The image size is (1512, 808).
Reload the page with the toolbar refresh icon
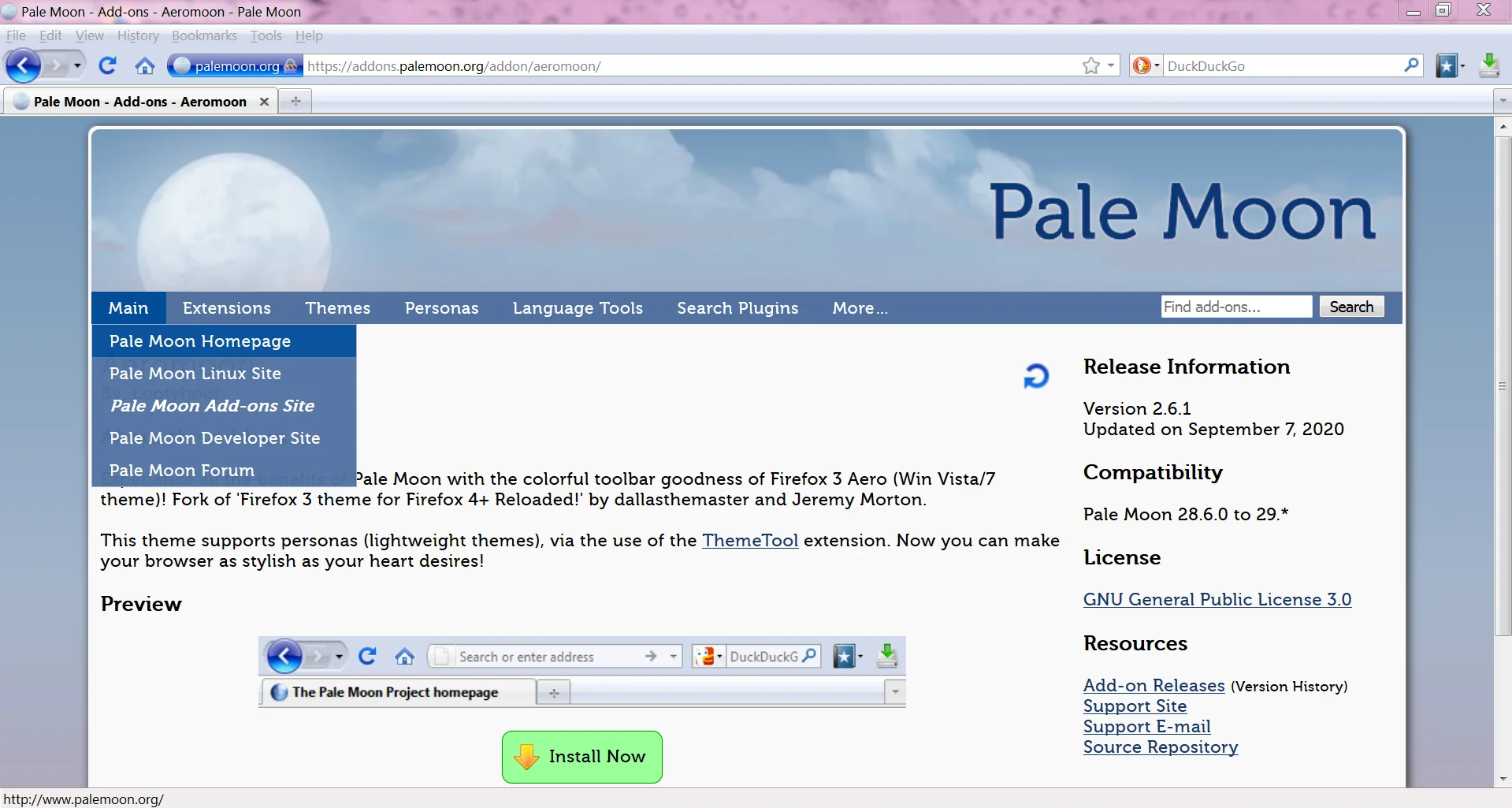coord(108,65)
